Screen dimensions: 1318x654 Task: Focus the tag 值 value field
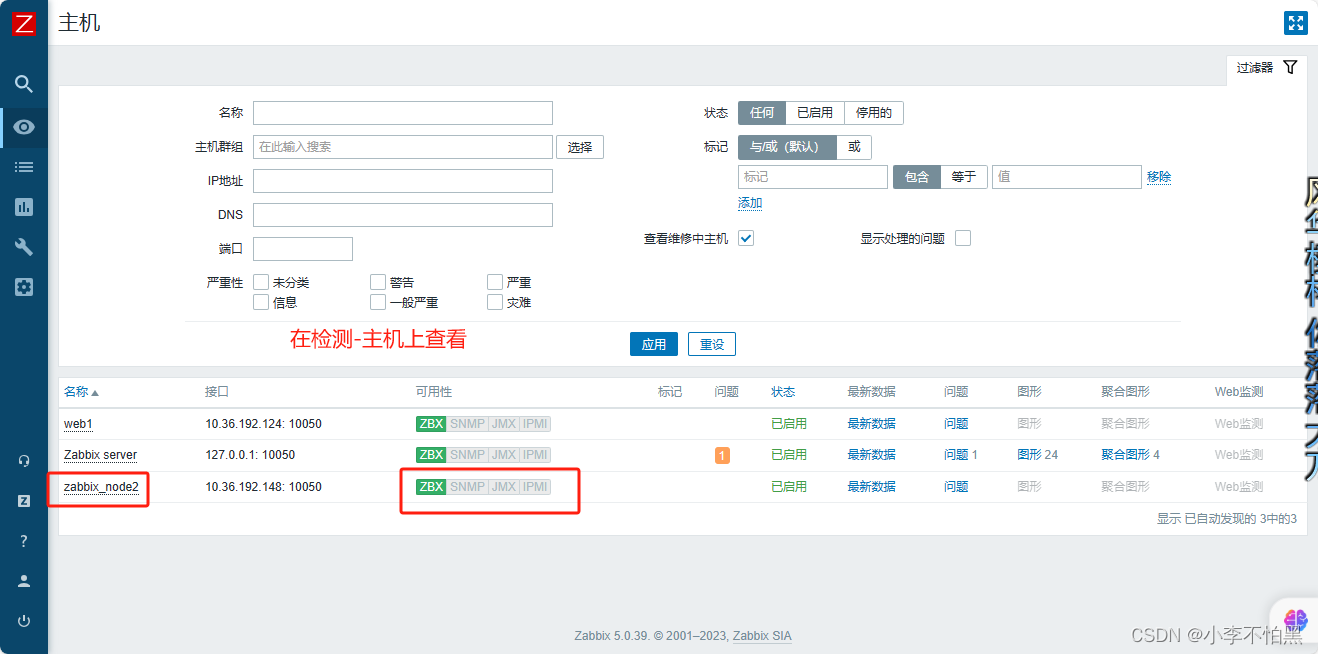click(1067, 177)
